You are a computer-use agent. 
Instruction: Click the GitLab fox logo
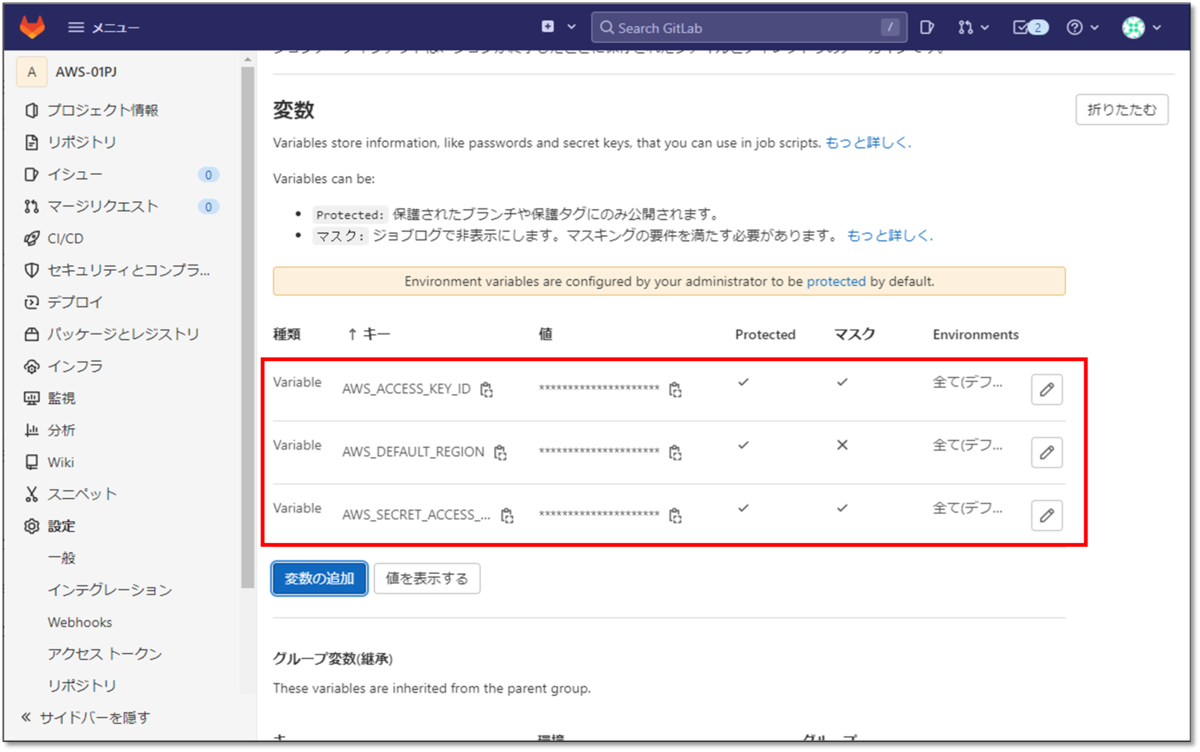[x=31, y=27]
